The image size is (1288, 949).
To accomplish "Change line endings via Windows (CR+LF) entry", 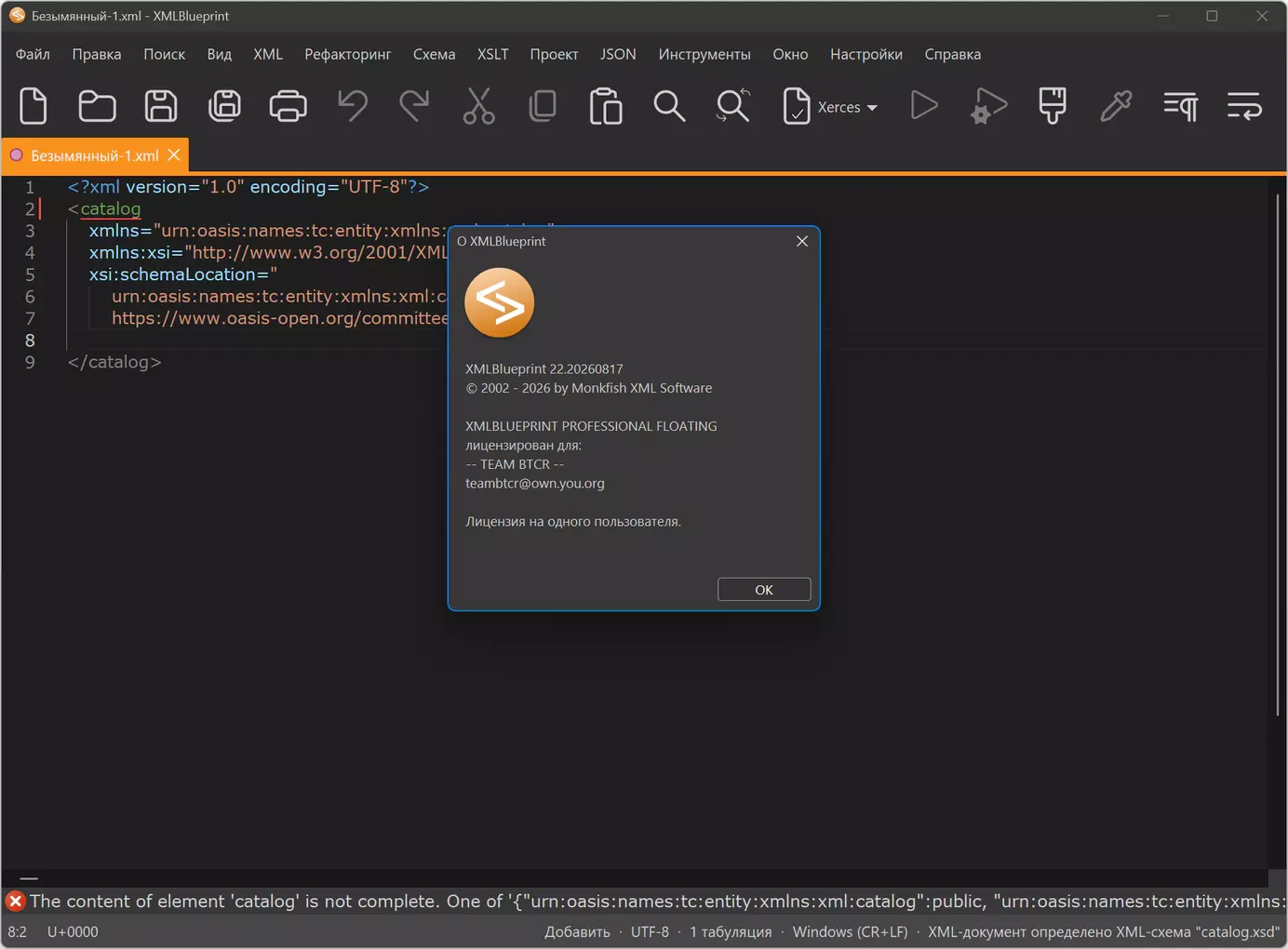I will point(850,931).
